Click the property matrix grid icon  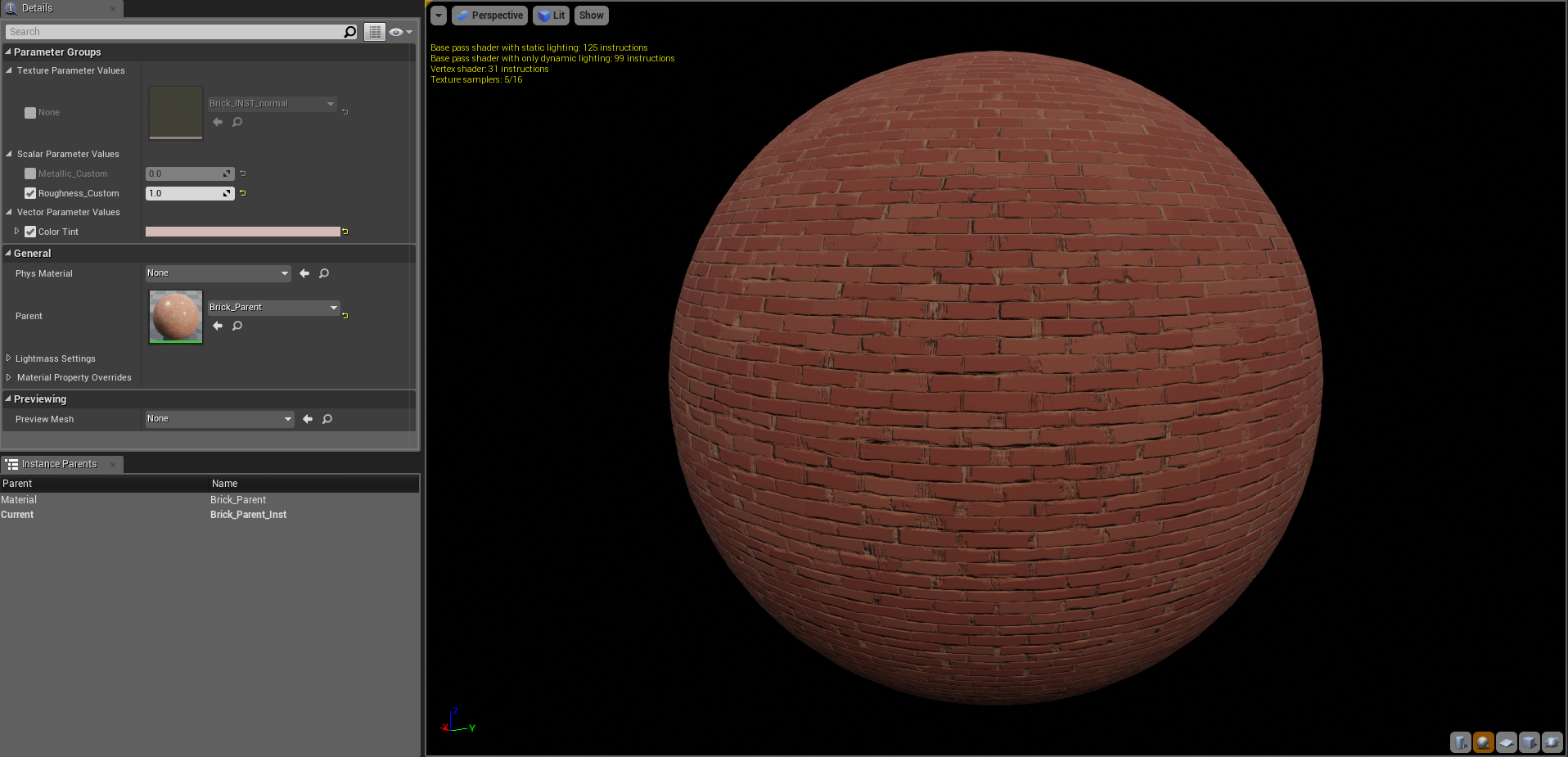[x=375, y=32]
